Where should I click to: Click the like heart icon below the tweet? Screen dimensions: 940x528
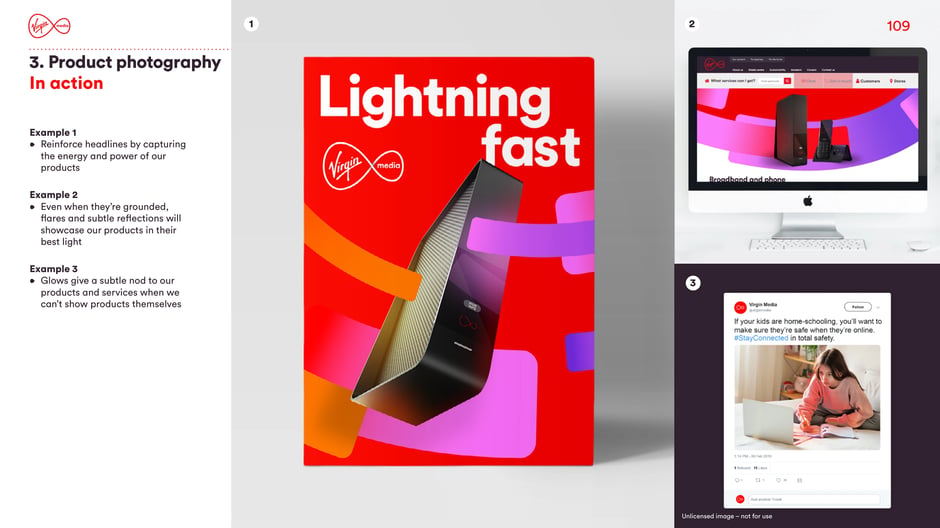[779, 480]
